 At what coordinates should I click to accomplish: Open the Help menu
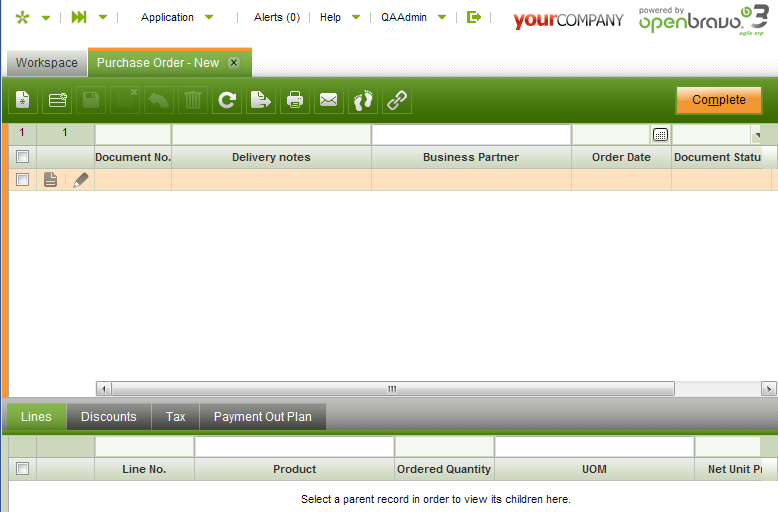pyautogui.click(x=330, y=17)
